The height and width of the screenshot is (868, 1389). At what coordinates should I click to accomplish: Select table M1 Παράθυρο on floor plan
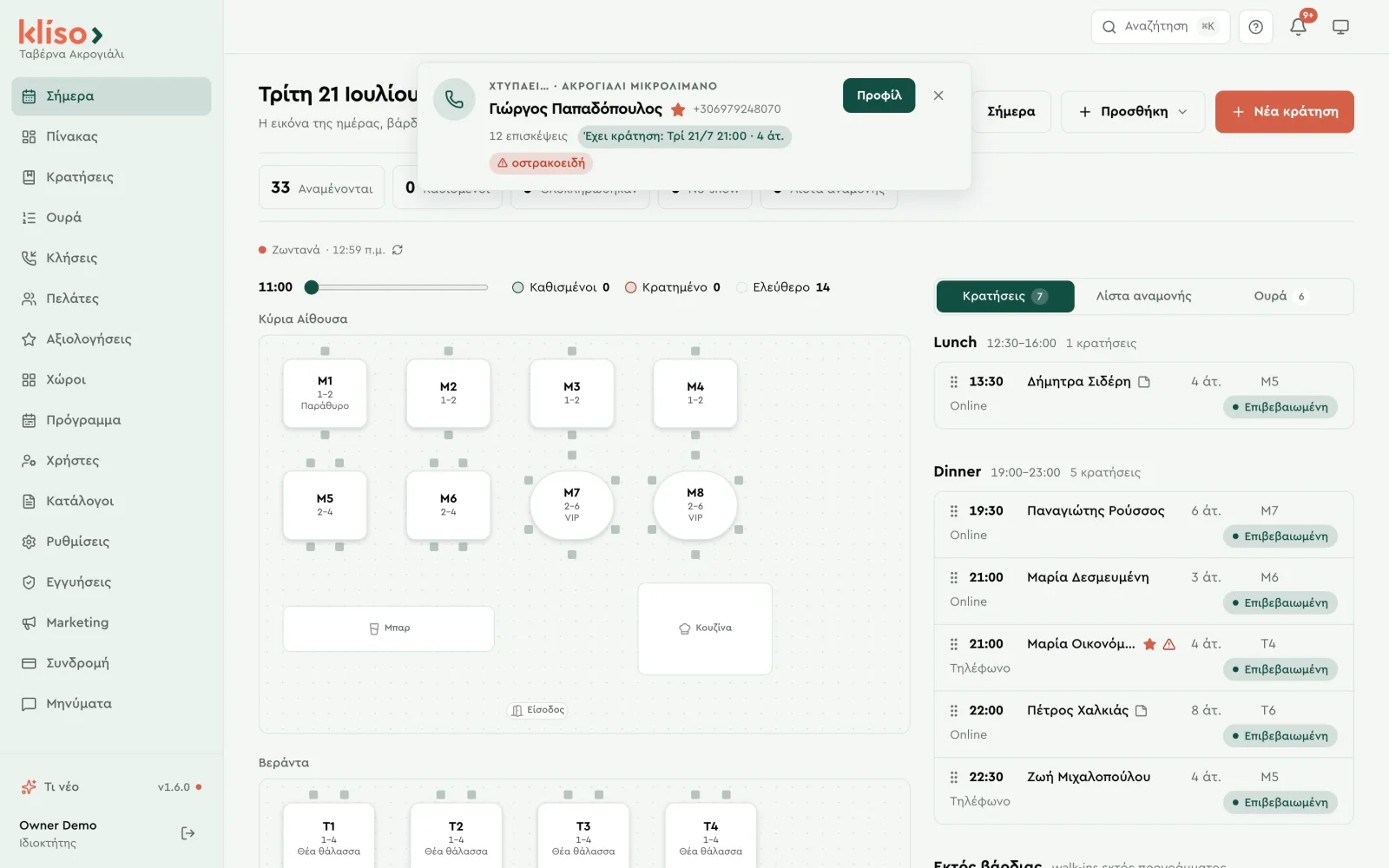pyautogui.click(x=325, y=393)
